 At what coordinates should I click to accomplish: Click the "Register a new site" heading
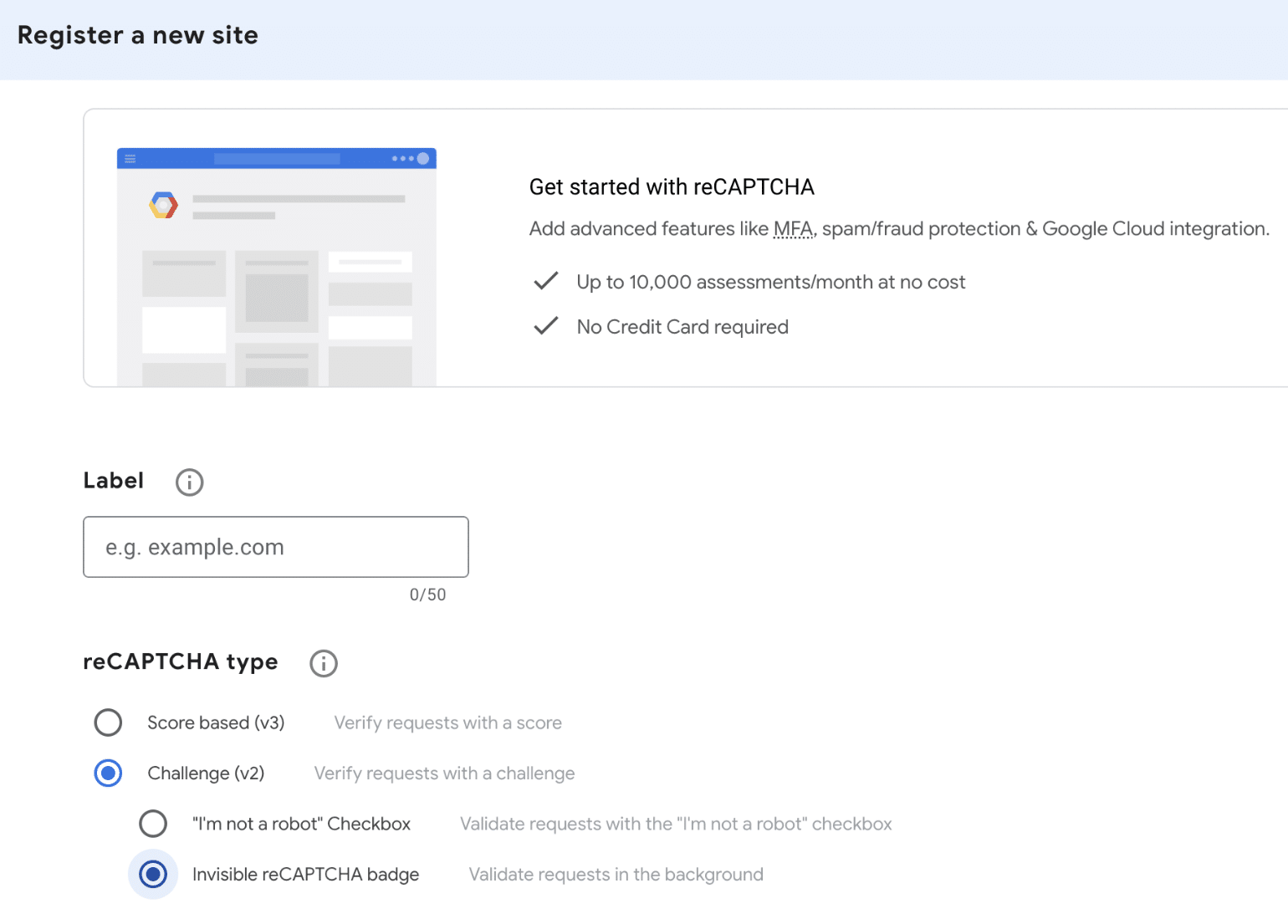click(x=138, y=35)
